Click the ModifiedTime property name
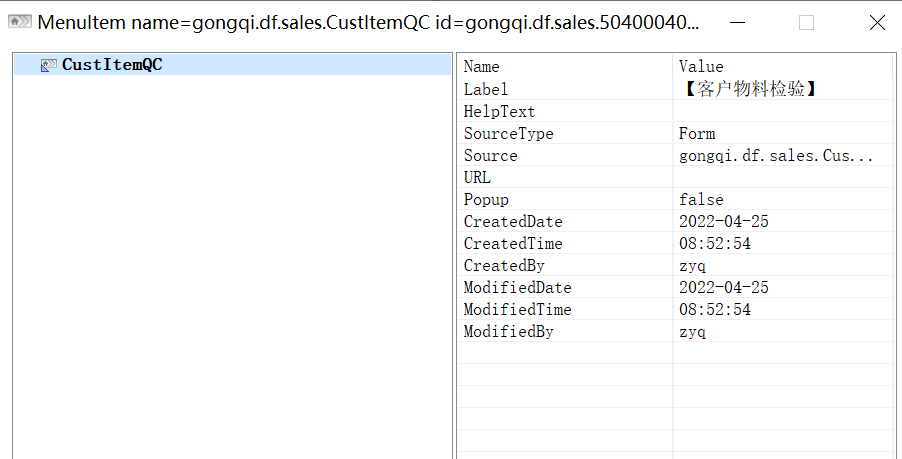Image resolution: width=902 pixels, height=459 pixels. click(x=517, y=309)
